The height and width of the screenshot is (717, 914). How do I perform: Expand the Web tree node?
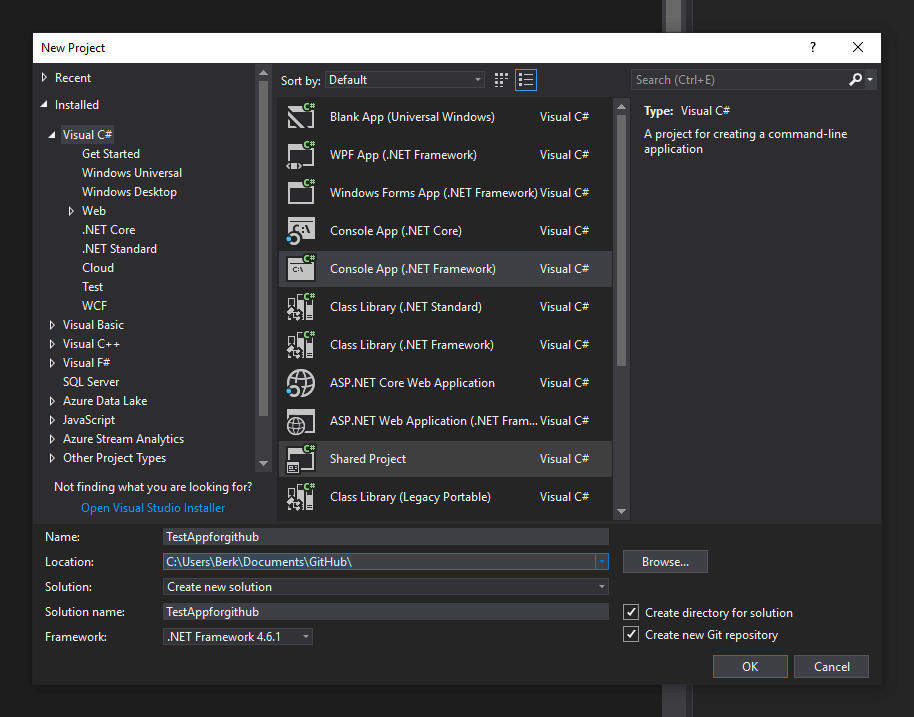[x=71, y=210]
